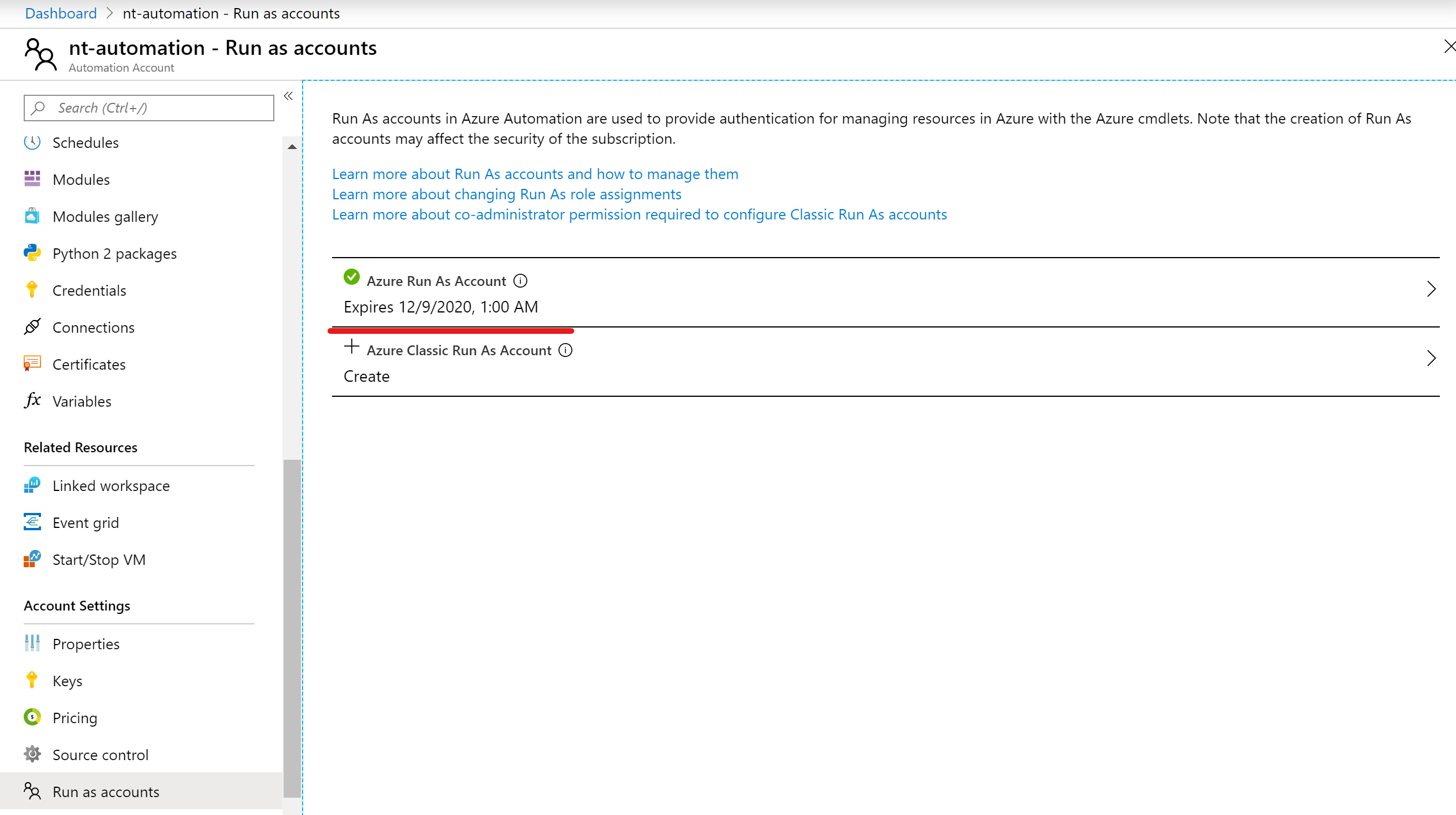The image size is (1456, 815).
Task: Click the Expires 12/9/2020, 1:00 AM text
Action: (441, 307)
